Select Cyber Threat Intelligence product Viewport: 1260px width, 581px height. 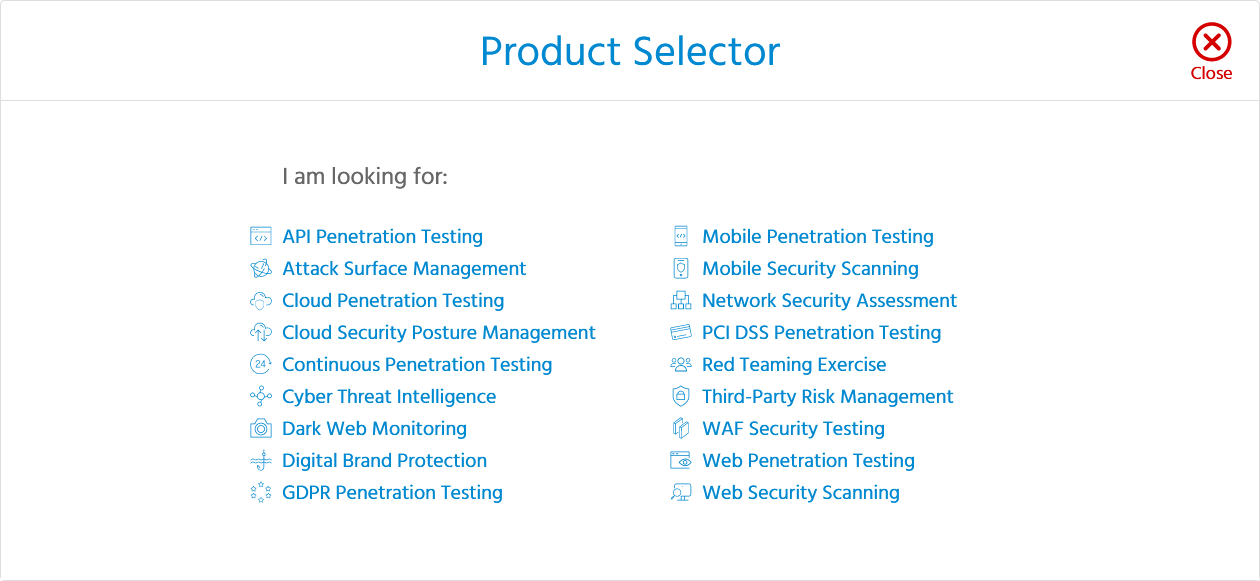click(389, 397)
